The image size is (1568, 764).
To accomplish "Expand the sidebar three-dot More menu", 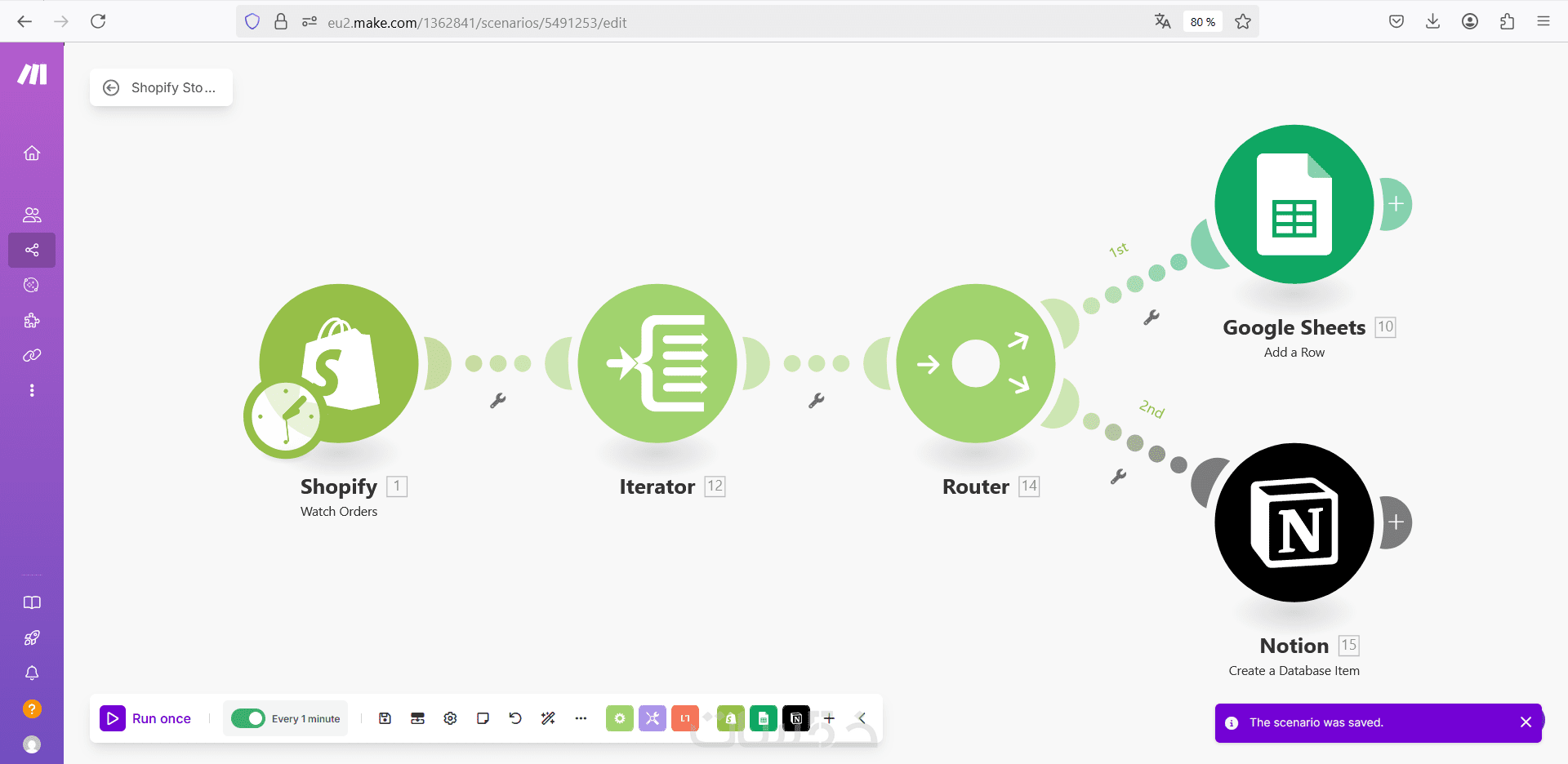I will (x=32, y=390).
